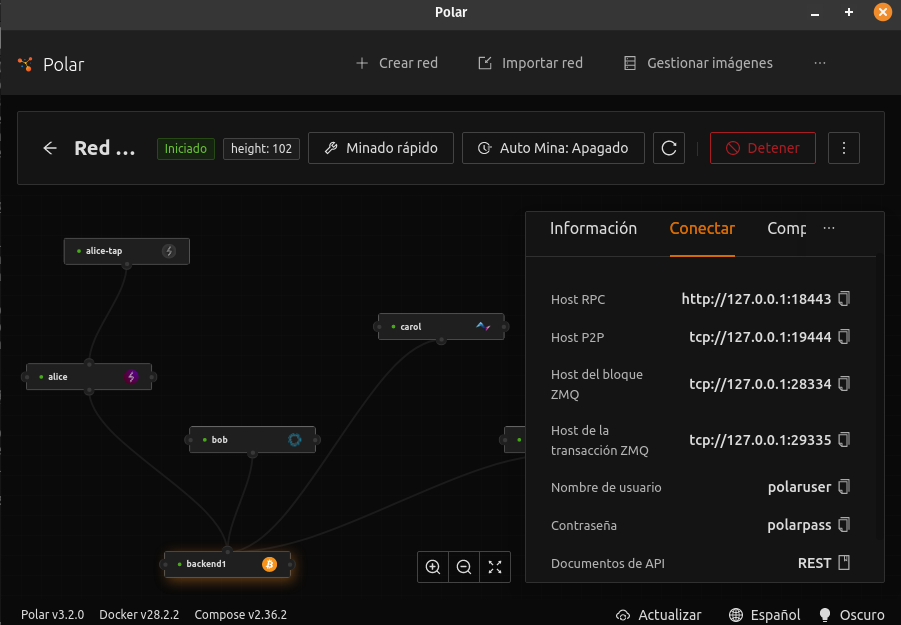Click the refresh network icon button
This screenshot has width=901, height=625.
click(x=669, y=148)
